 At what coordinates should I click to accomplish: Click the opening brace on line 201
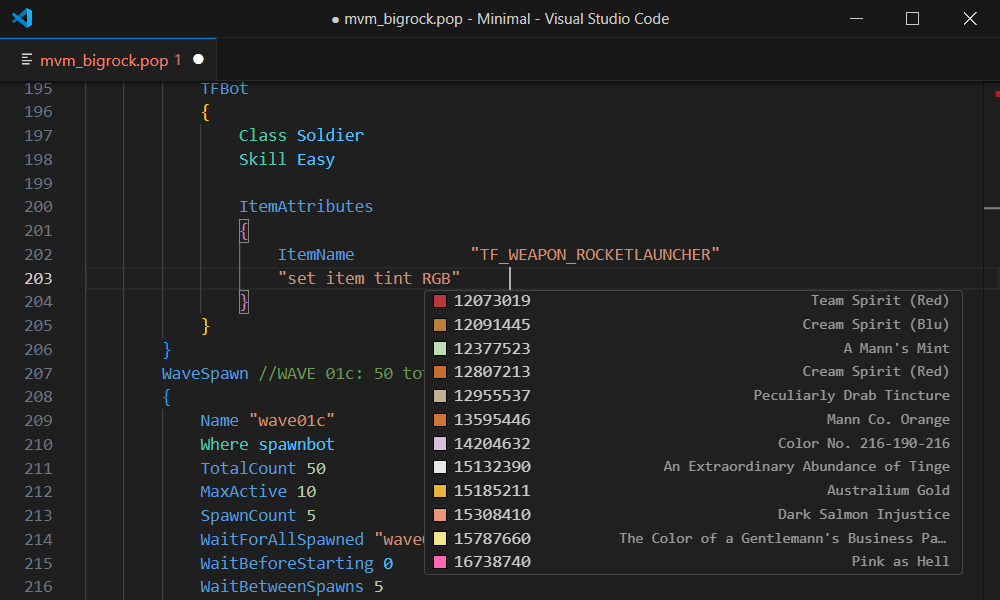coord(244,231)
